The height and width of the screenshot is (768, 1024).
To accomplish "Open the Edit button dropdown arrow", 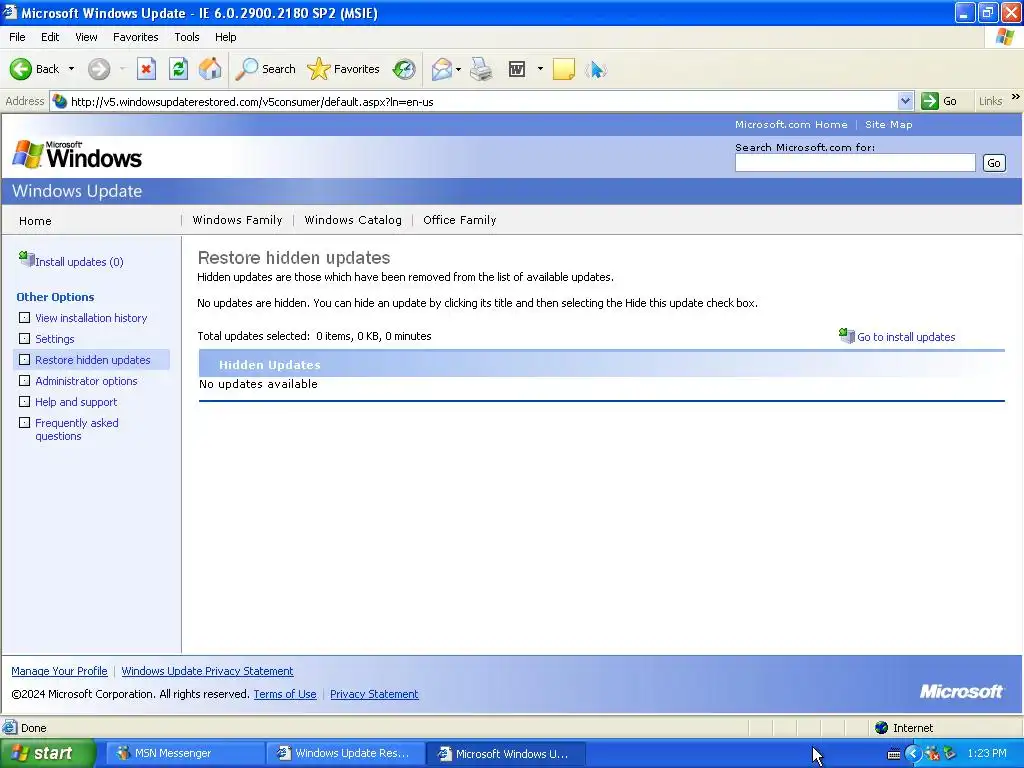I will coord(540,69).
